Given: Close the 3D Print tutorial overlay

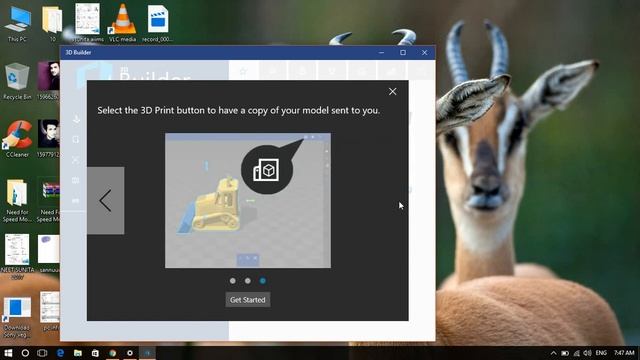Looking at the screenshot, I should pos(392,91).
